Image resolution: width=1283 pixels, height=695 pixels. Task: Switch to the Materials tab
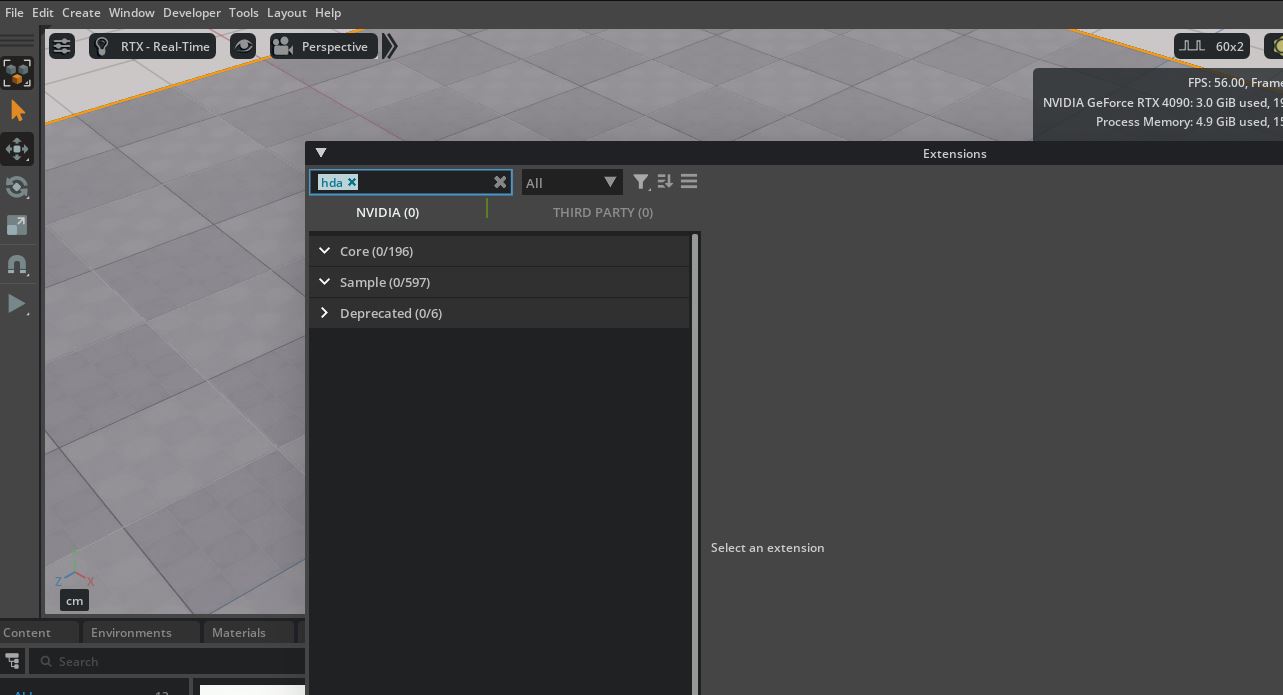[239, 632]
